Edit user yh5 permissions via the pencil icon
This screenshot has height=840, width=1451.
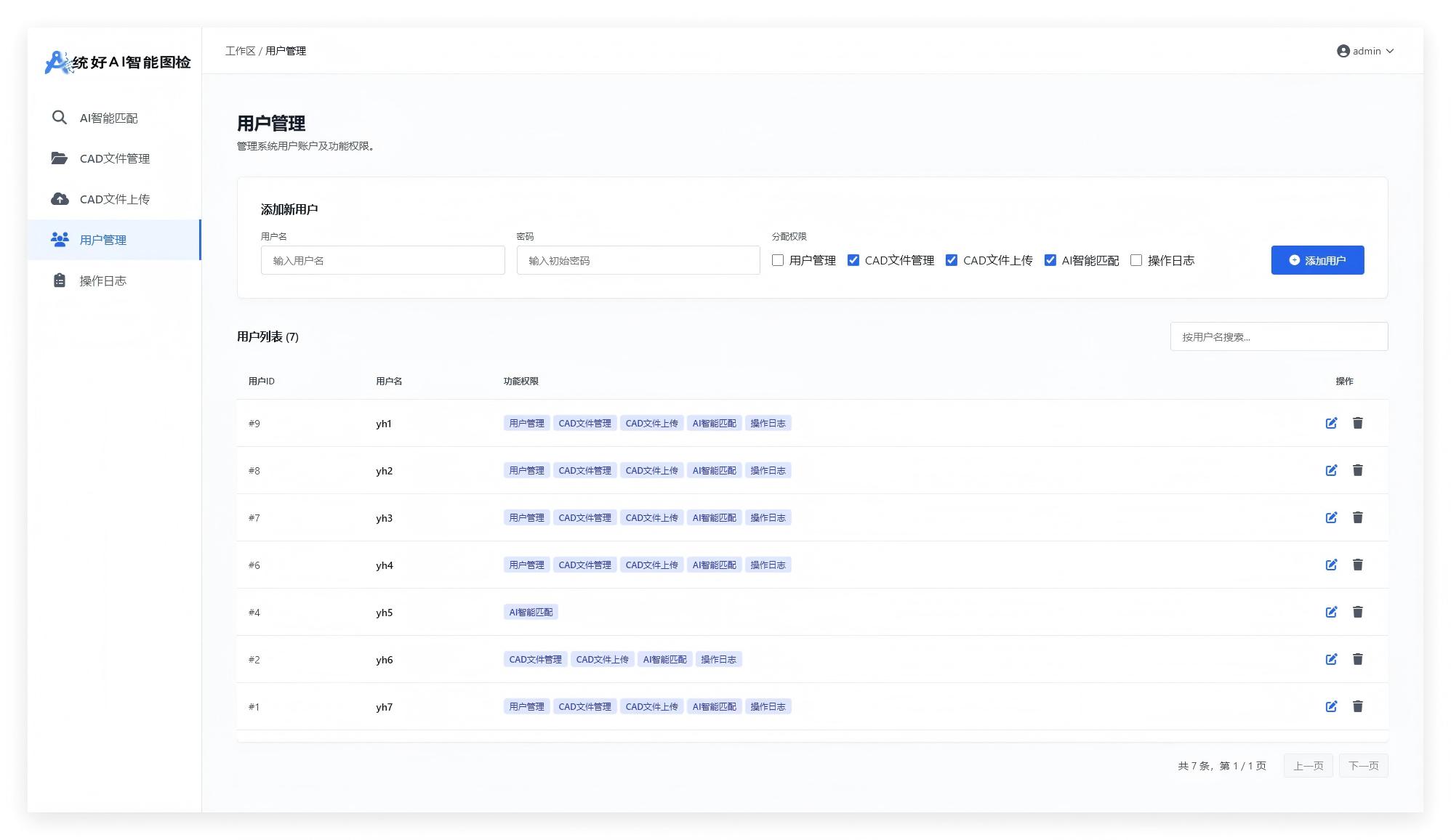[1331, 612]
